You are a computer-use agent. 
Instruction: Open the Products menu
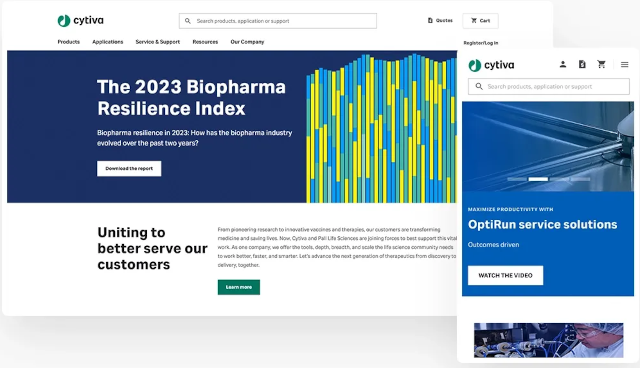[69, 42]
